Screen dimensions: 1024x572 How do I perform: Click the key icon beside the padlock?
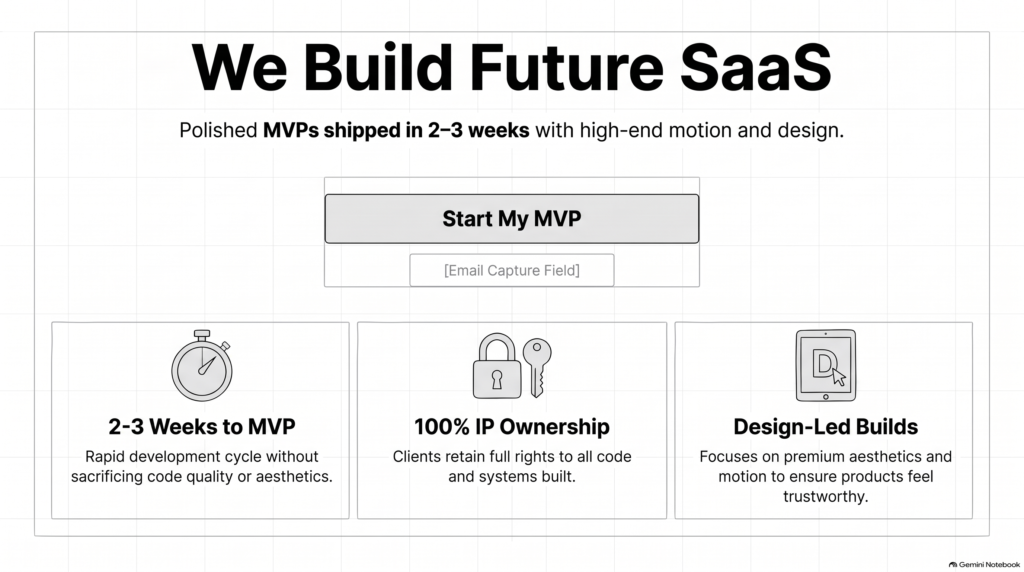(537, 368)
